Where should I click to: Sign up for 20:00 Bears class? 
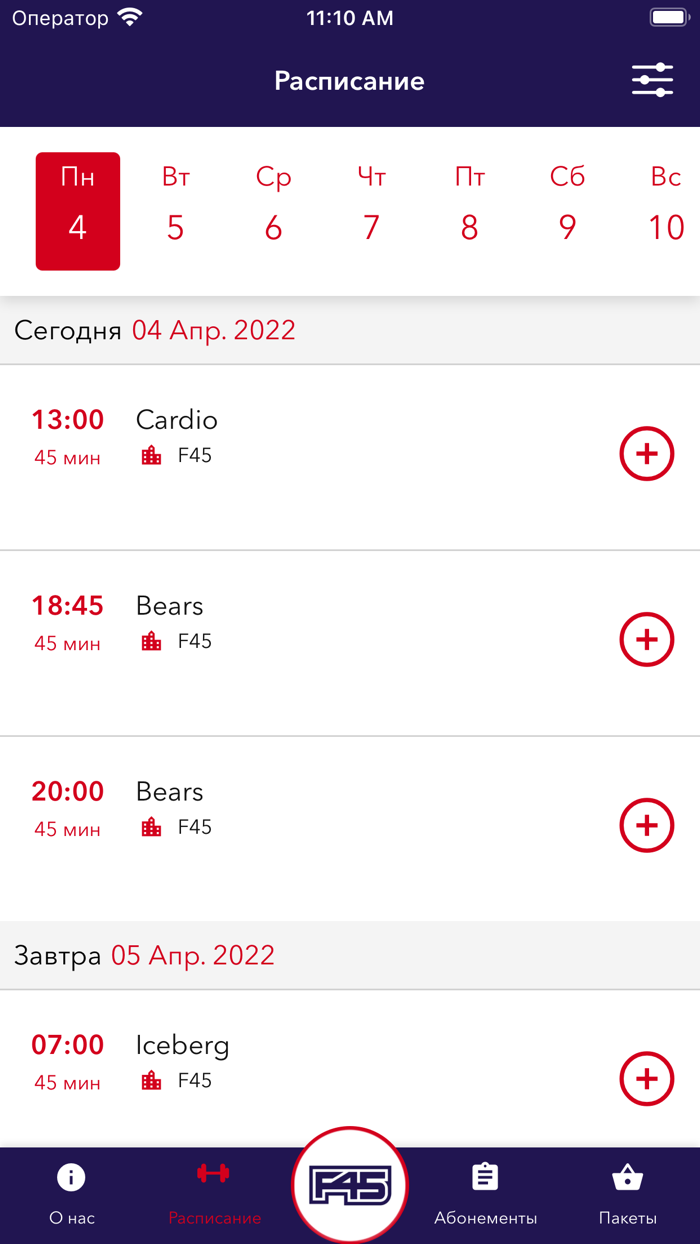coord(647,826)
